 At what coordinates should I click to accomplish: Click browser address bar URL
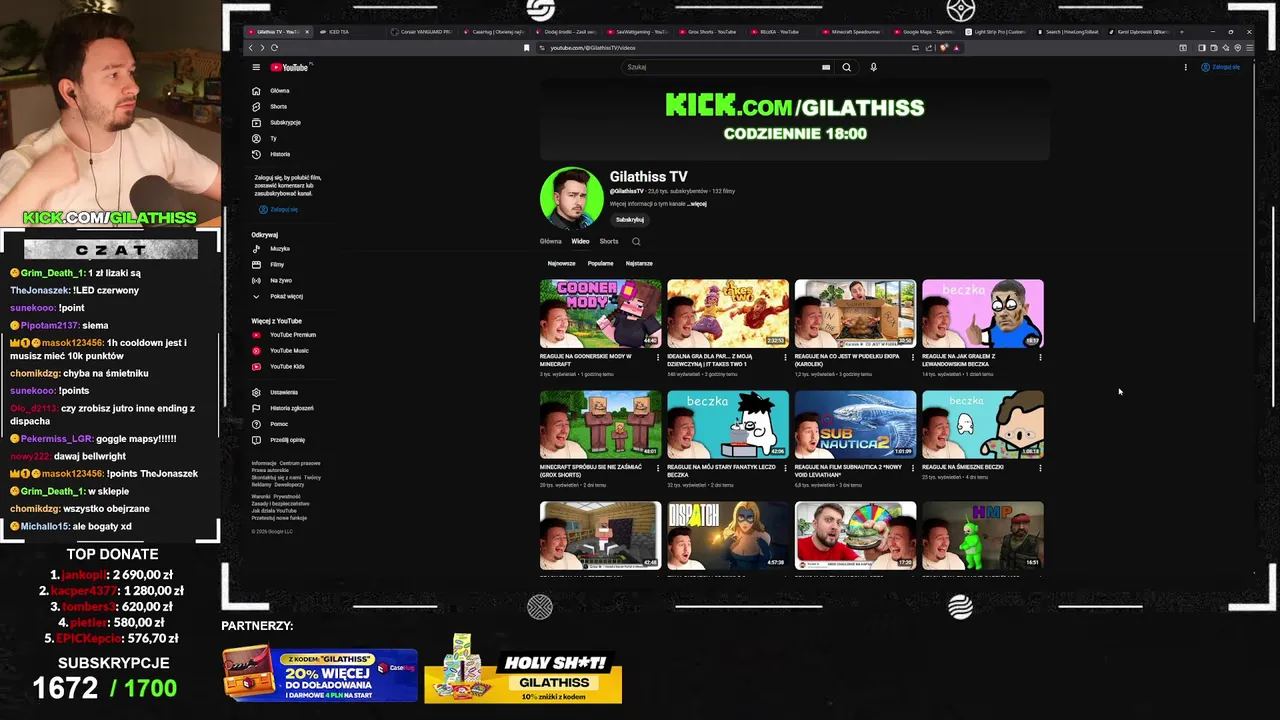pos(592,48)
